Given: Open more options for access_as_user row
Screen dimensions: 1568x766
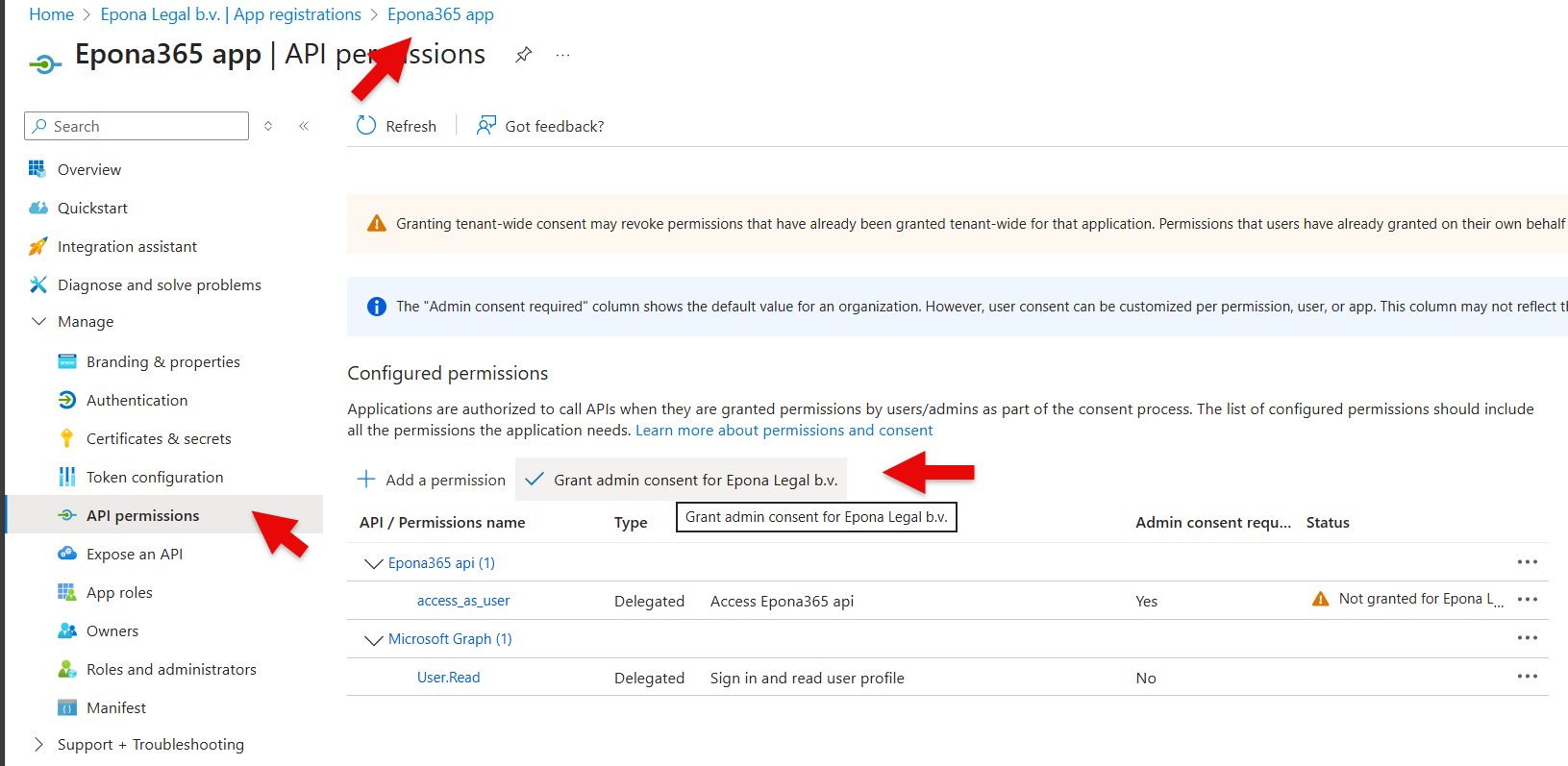Looking at the screenshot, I should 1527,600.
